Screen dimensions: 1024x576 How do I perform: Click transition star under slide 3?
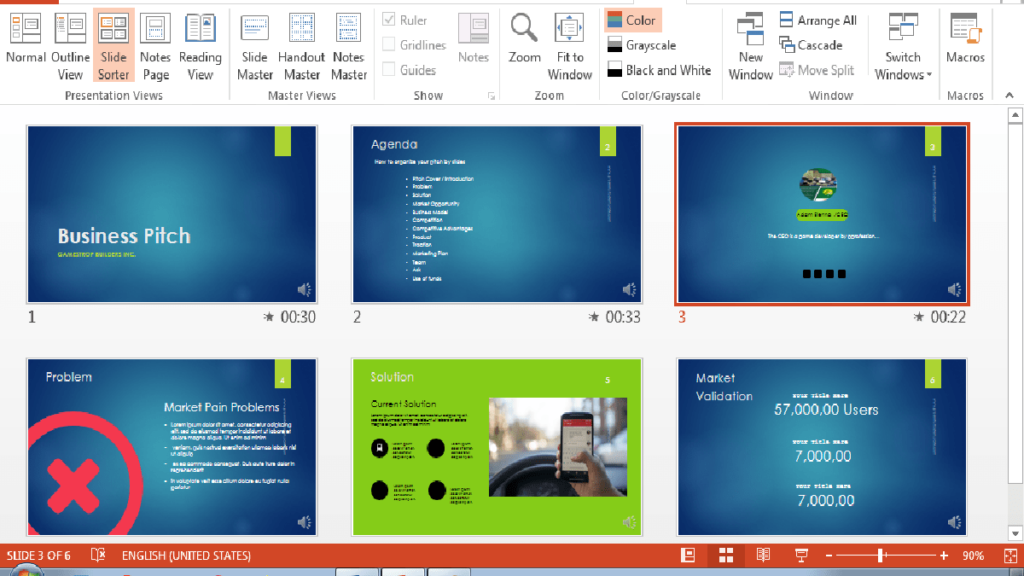(x=919, y=317)
